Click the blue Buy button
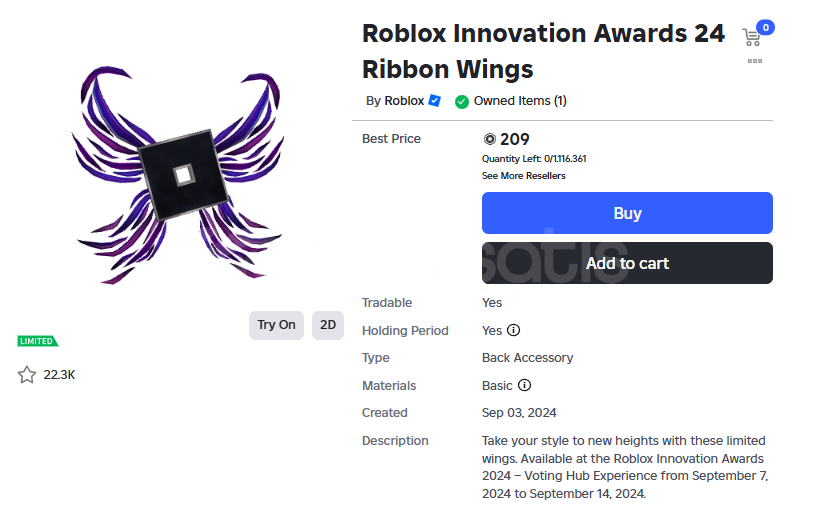This screenshot has width=820, height=521. tap(627, 213)
